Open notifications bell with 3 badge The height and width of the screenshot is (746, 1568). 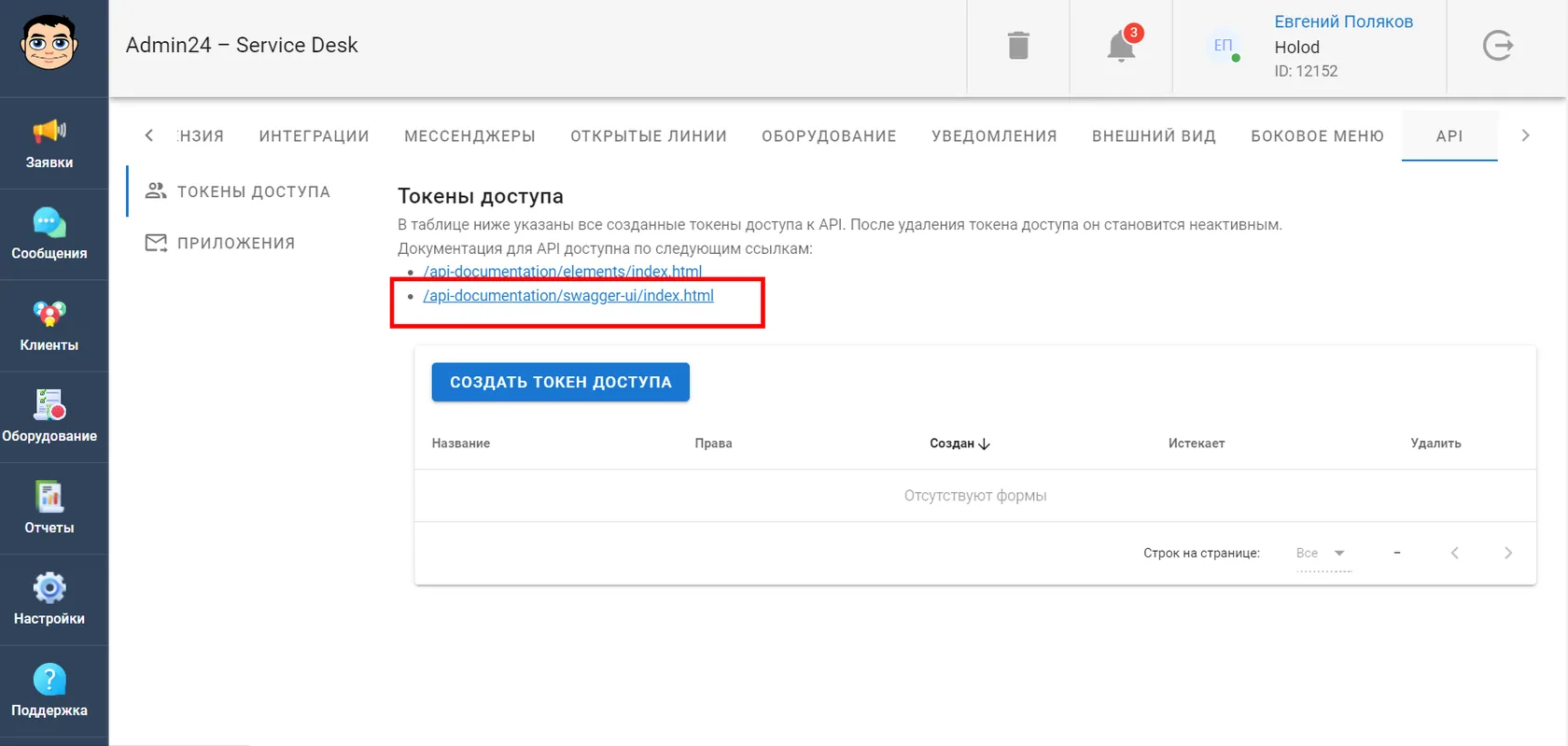pos(1123,44)
